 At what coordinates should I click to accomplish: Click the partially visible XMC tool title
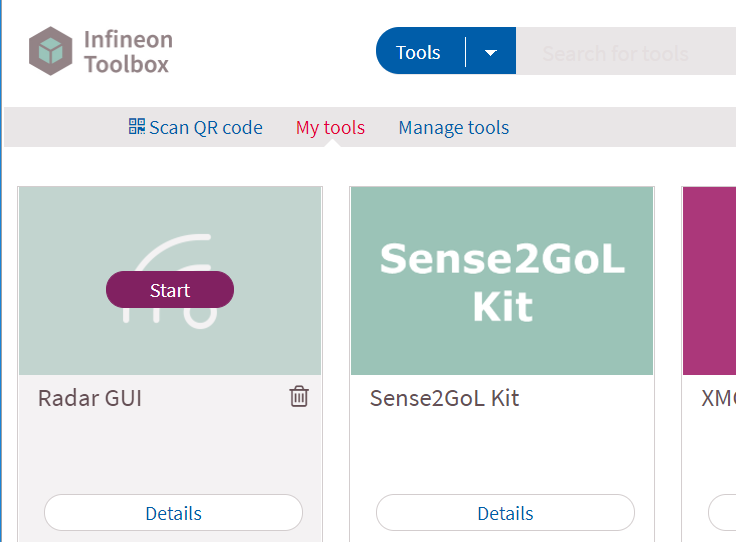718,398
